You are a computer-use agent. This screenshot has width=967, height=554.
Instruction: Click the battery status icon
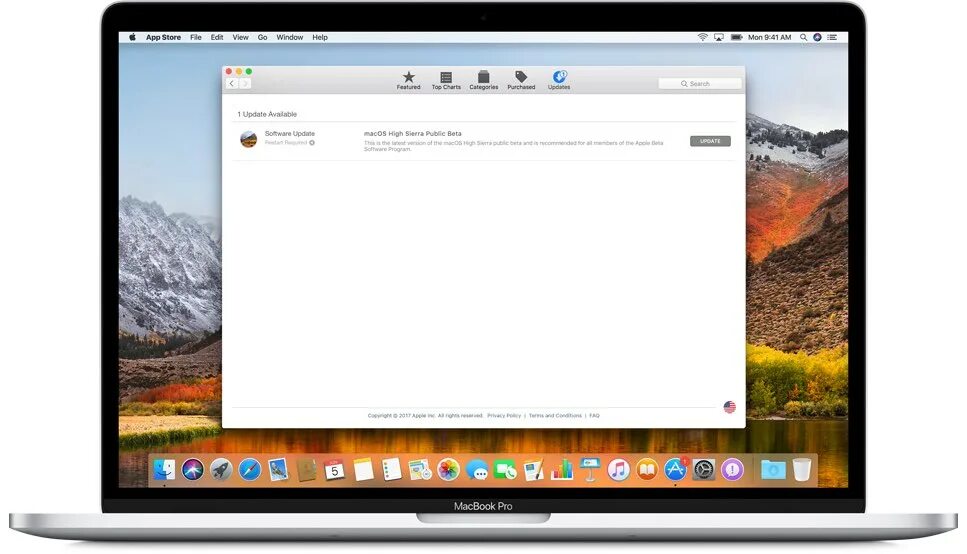pos(736,37)
